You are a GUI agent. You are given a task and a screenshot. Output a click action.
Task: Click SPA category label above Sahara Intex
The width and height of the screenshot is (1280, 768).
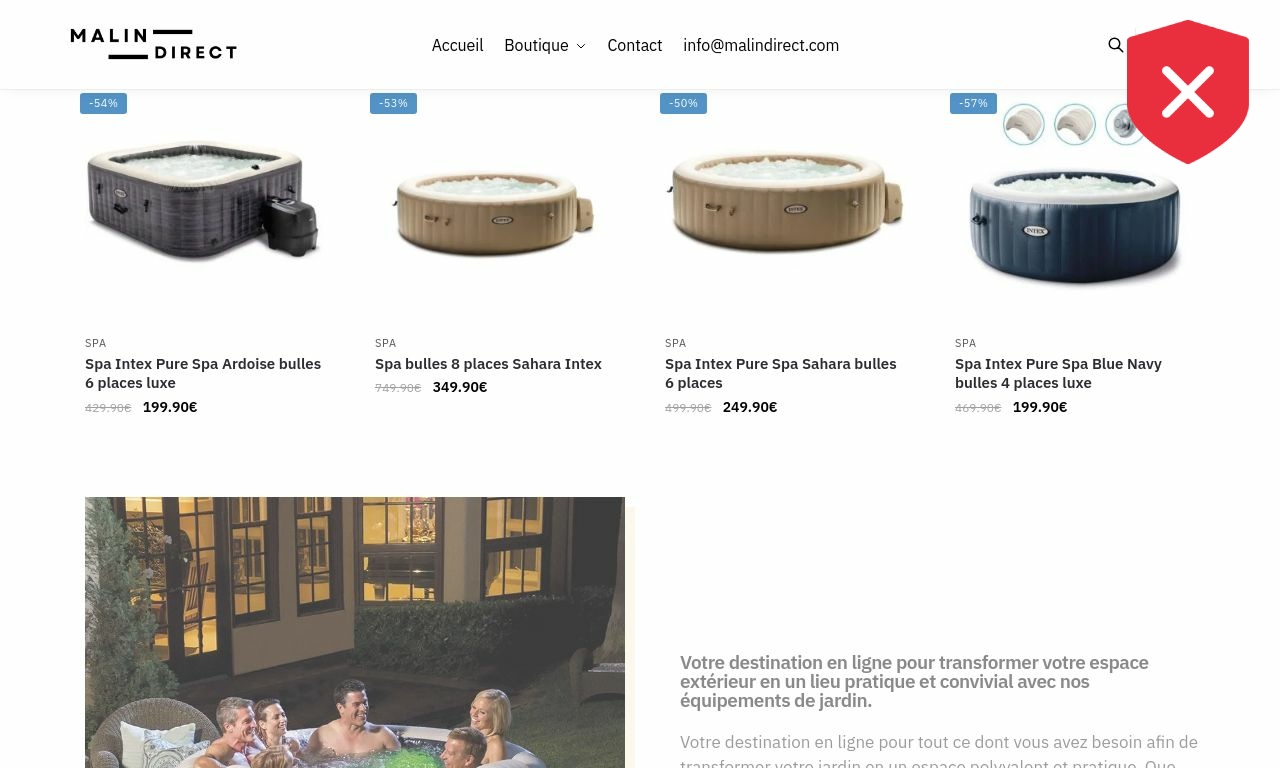pyautogui.click(x=385, y=343)
